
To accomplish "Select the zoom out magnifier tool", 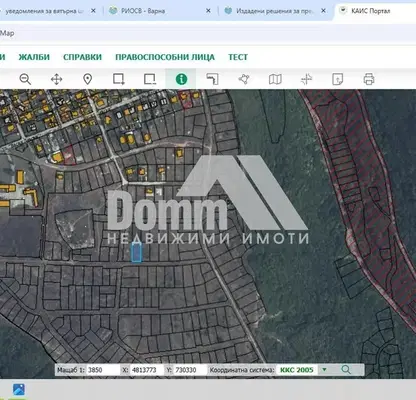I will pyautogui.click(x=25, y=79).
